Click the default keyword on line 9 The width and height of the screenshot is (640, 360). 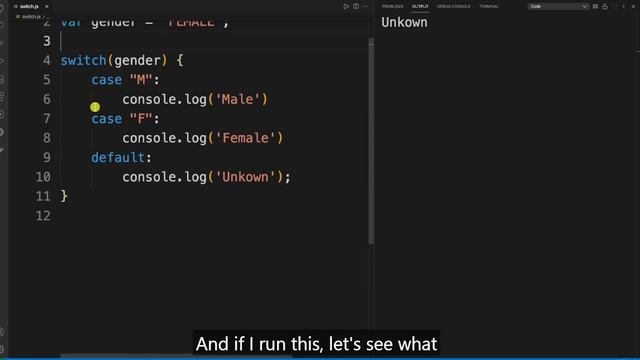point(118,158)
